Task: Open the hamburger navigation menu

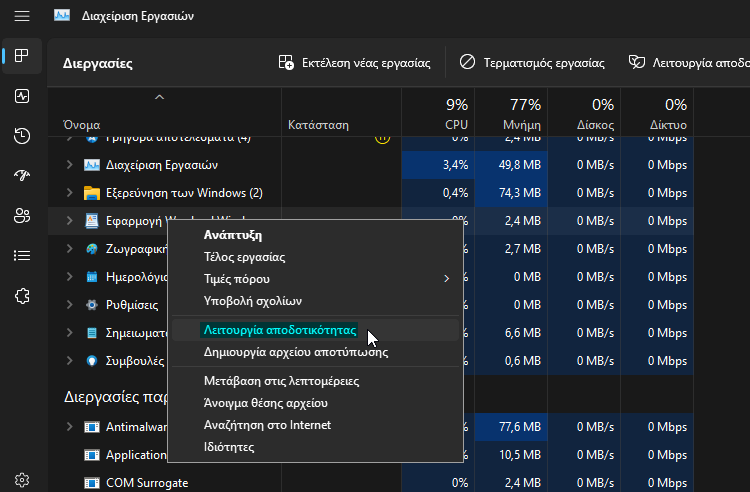Action: click(22, 16)
